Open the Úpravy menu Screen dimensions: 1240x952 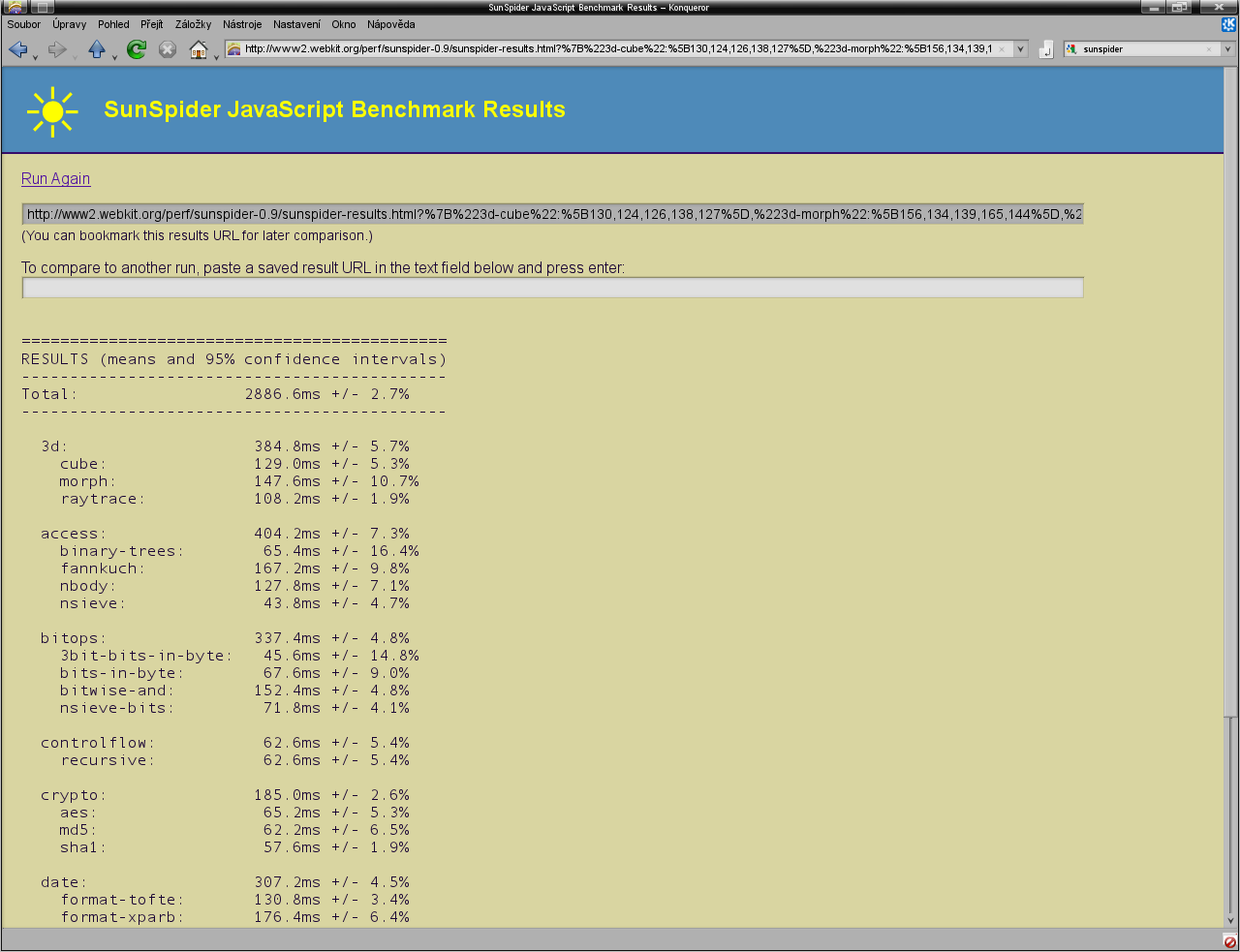[70, 24]
